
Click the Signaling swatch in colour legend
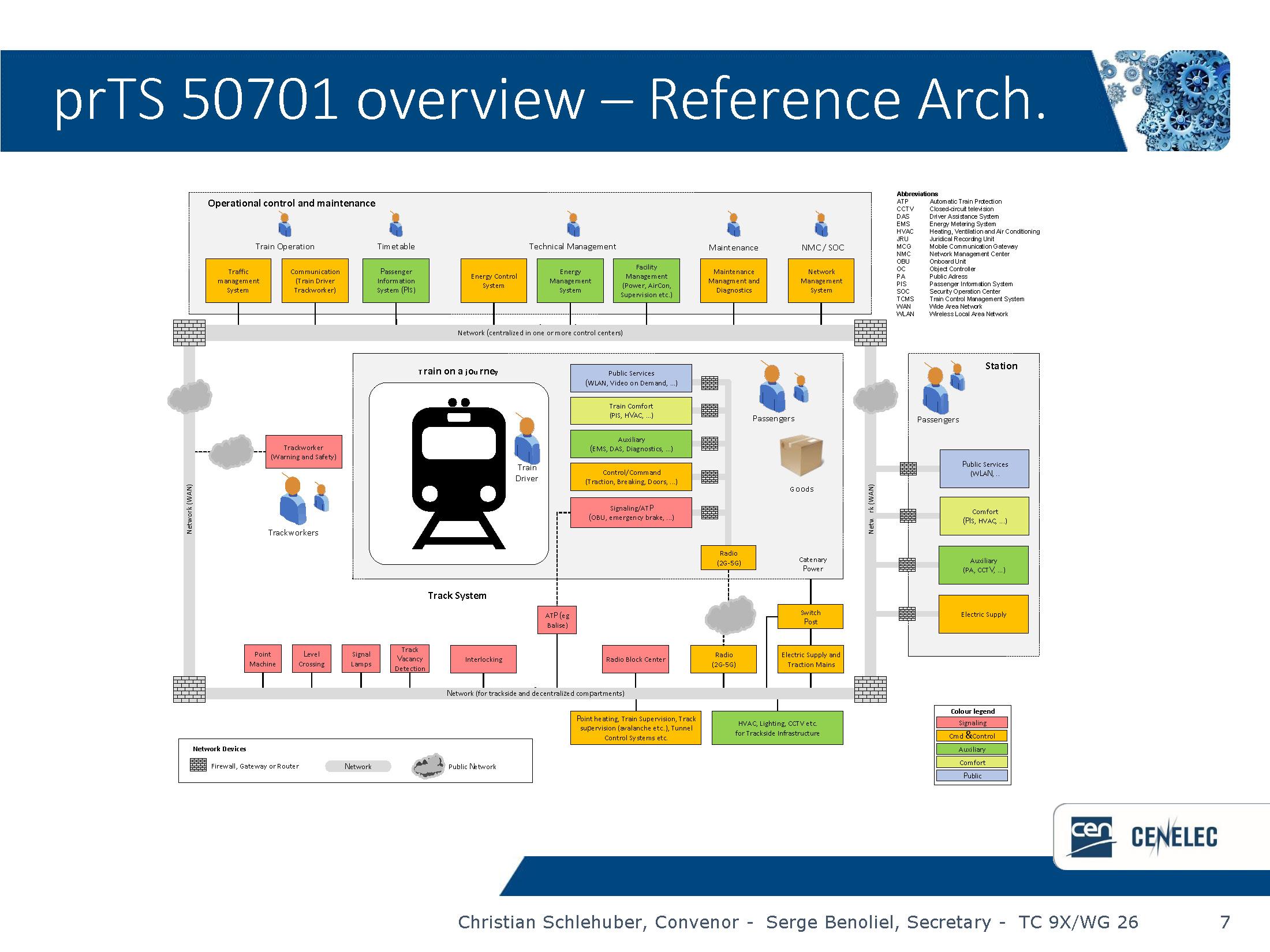972,722
